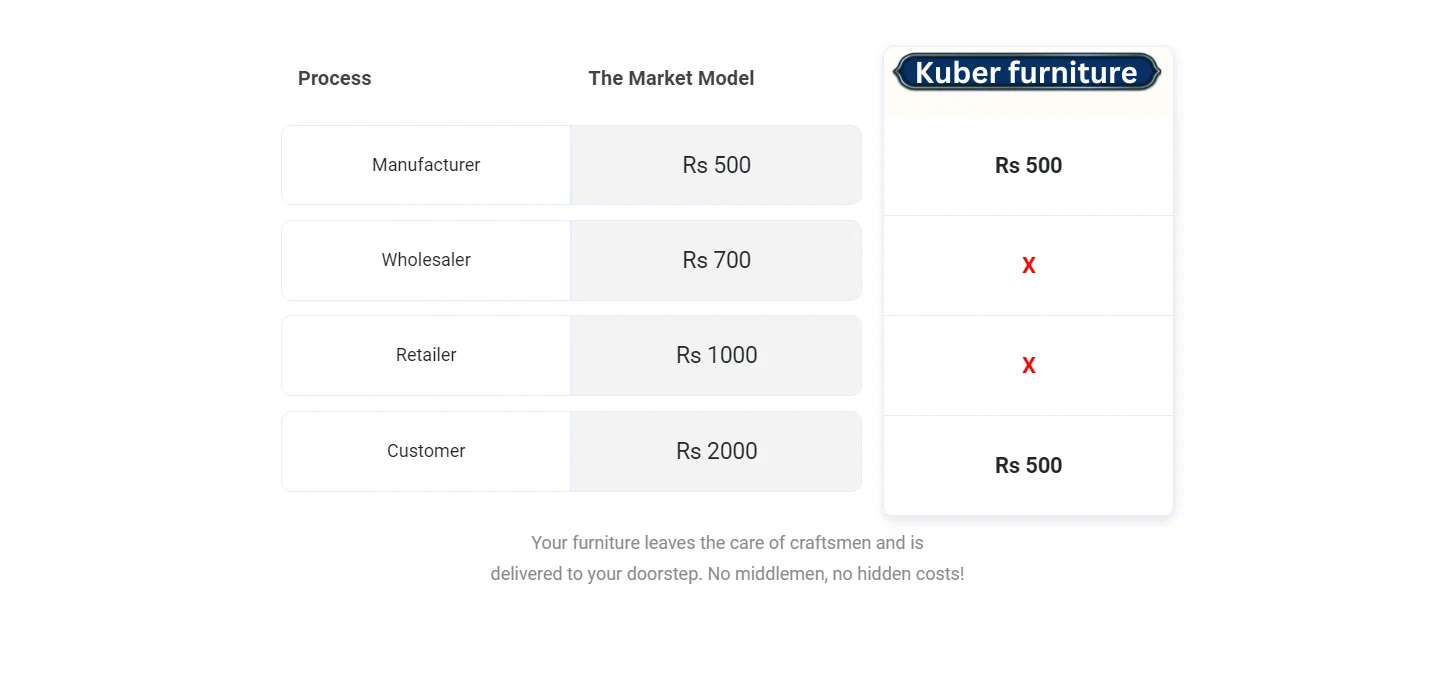Click the red X in the Wholesaler row
Screen dimensions: 1452x692
coord(1028,266)
